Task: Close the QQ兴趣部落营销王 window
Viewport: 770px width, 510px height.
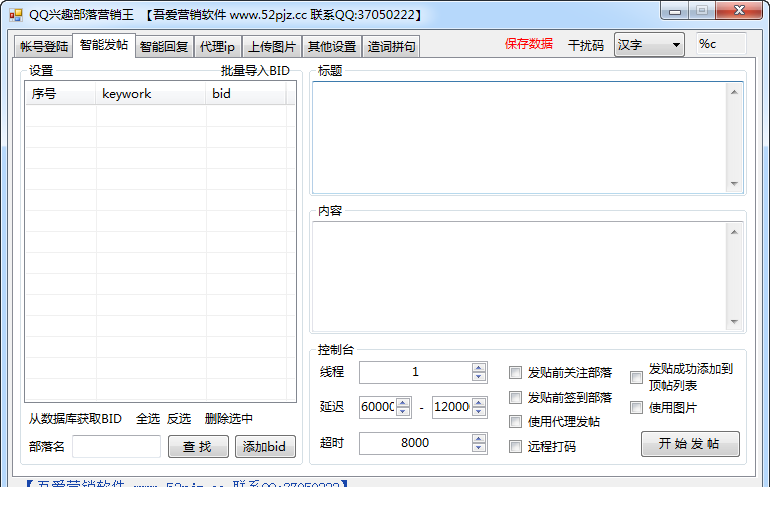Action: point(740,10)
